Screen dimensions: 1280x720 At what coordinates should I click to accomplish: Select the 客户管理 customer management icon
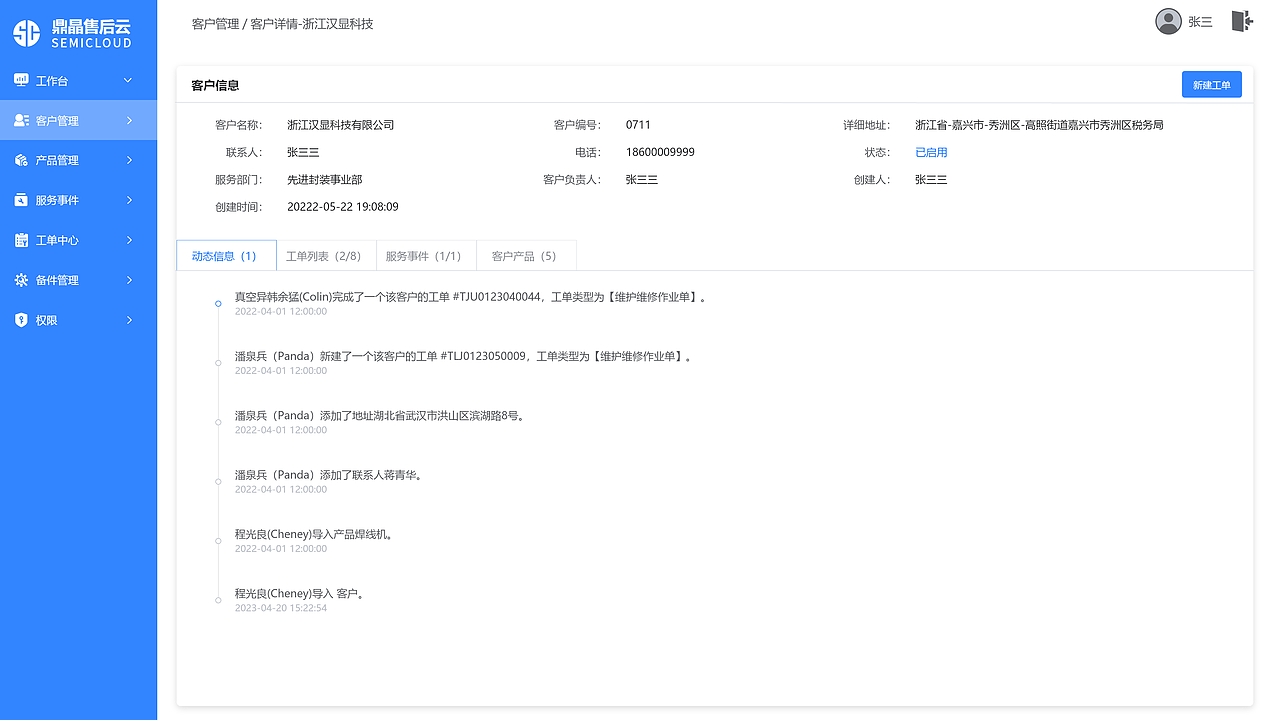pyautogui.click(x=20, y=119)
